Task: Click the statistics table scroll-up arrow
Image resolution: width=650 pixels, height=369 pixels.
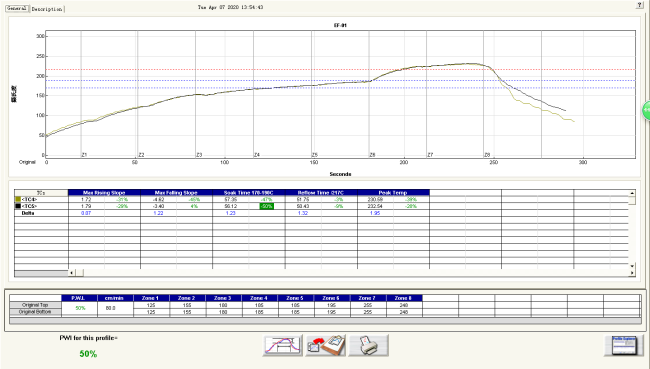Action: (x=632, y=193)
